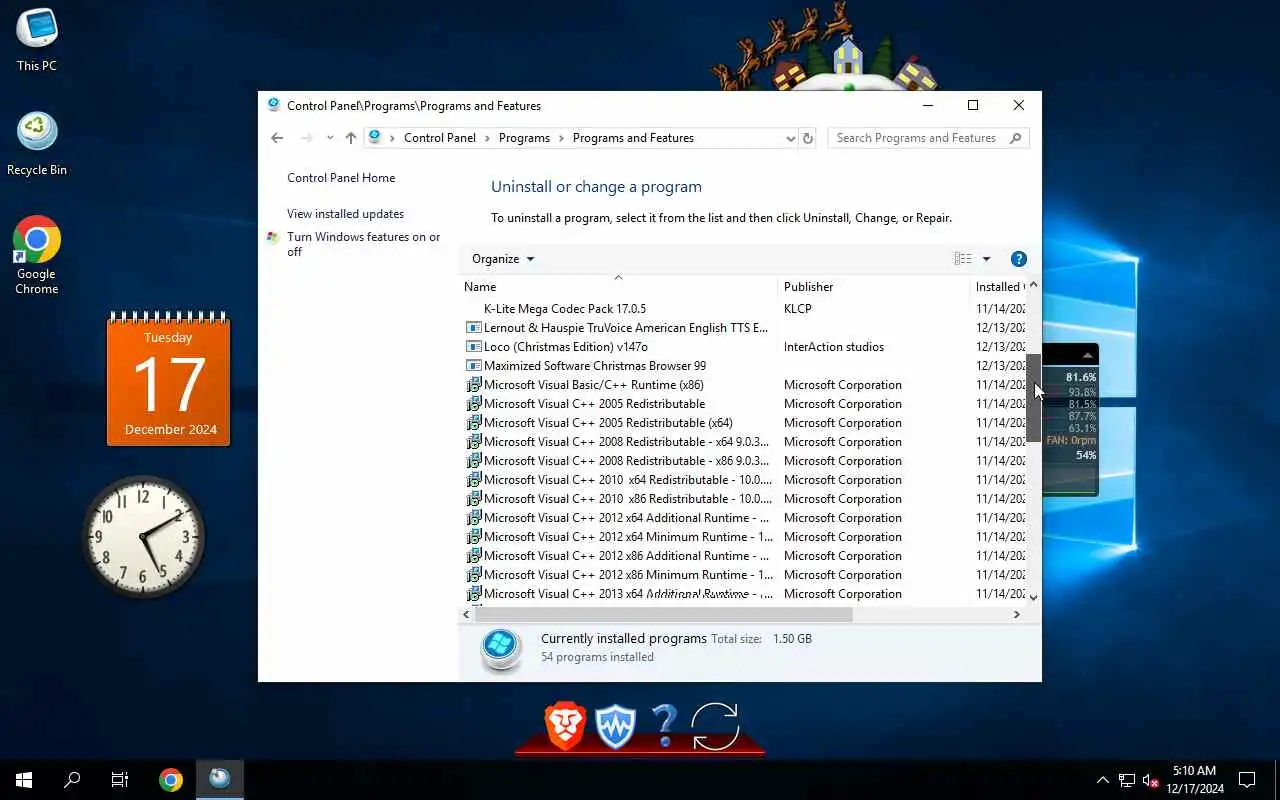Click the Chrome icon on the taskbar
Viewport: 1280px width, 800px height.
tap(171, 780)
